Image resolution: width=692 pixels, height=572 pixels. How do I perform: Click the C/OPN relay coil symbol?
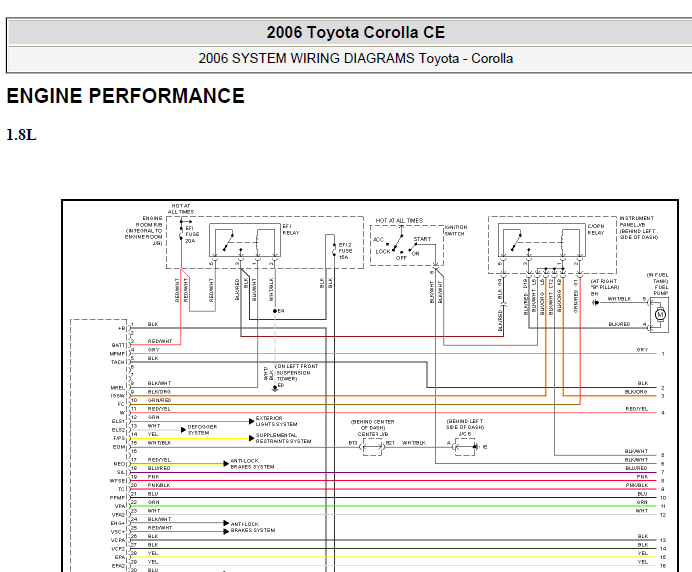(563, 241)
